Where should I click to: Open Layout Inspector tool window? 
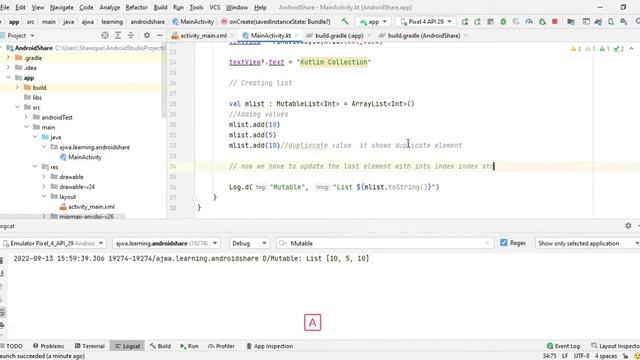point(615,346)
